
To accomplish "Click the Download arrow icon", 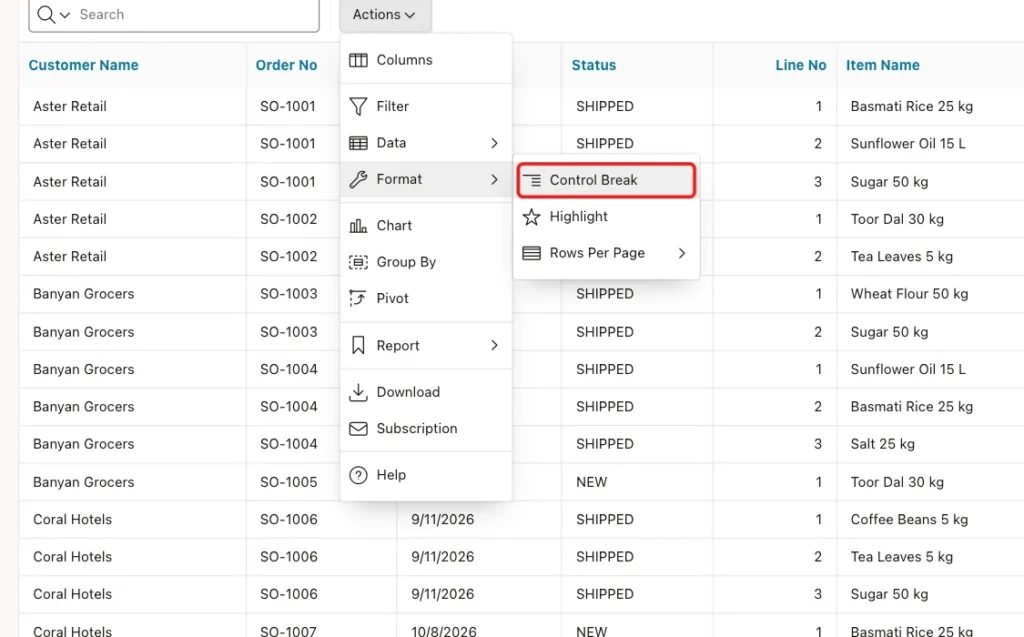I will [x=358, y=391].
